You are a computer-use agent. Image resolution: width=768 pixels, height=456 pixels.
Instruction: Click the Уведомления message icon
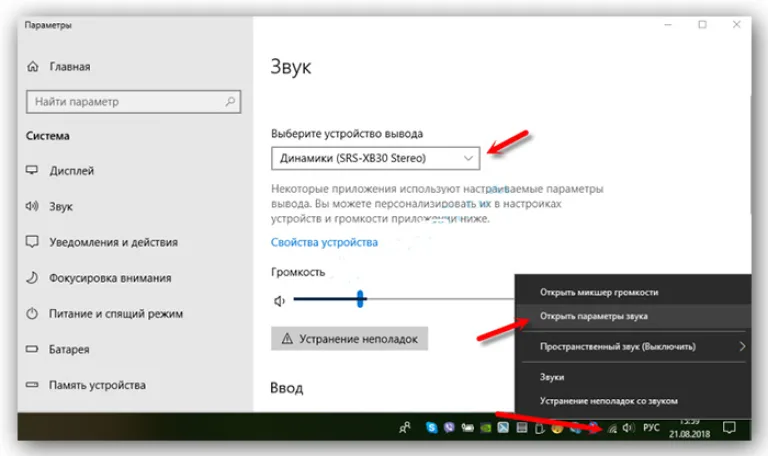tap(32, 241)
